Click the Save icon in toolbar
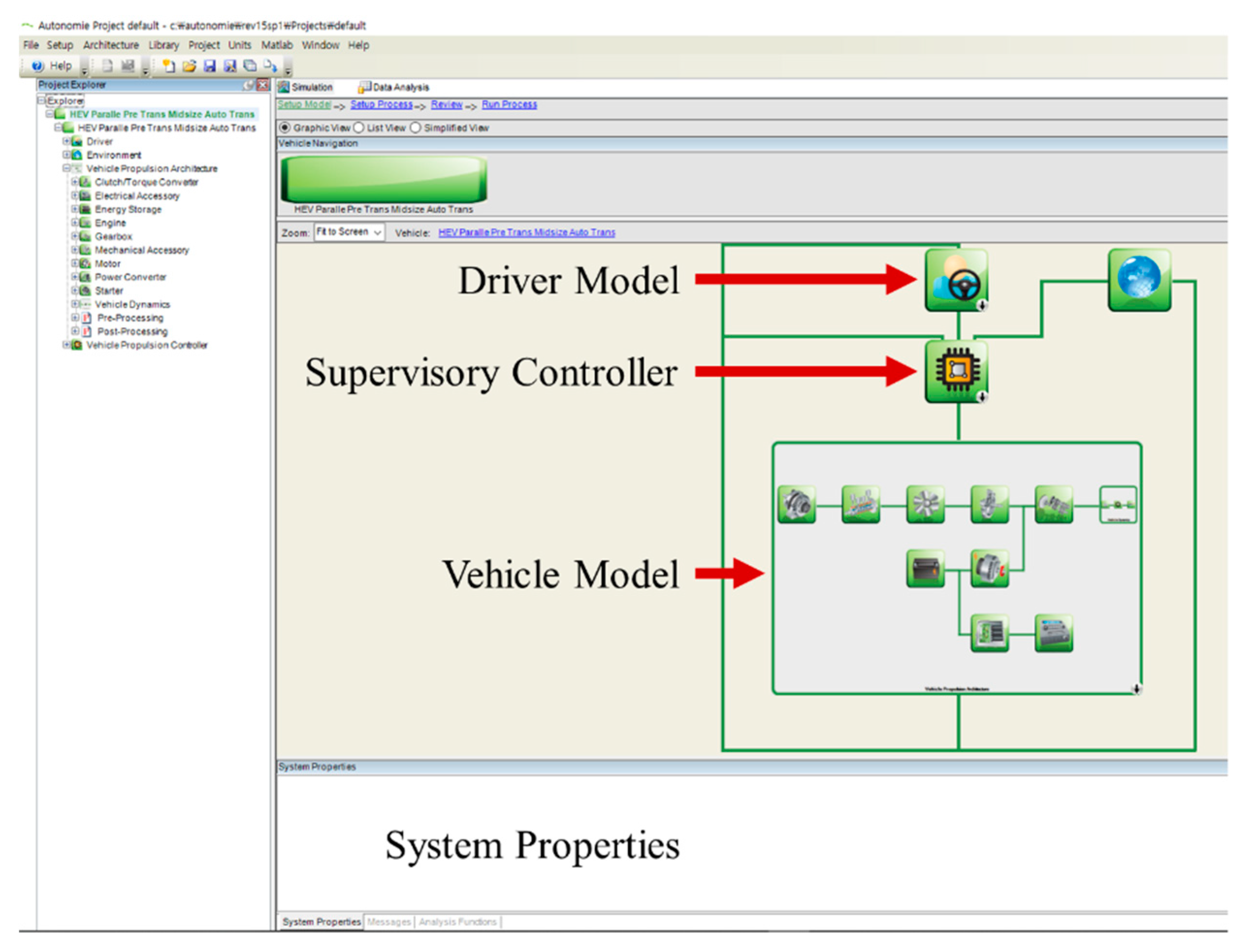 (209, 66)
